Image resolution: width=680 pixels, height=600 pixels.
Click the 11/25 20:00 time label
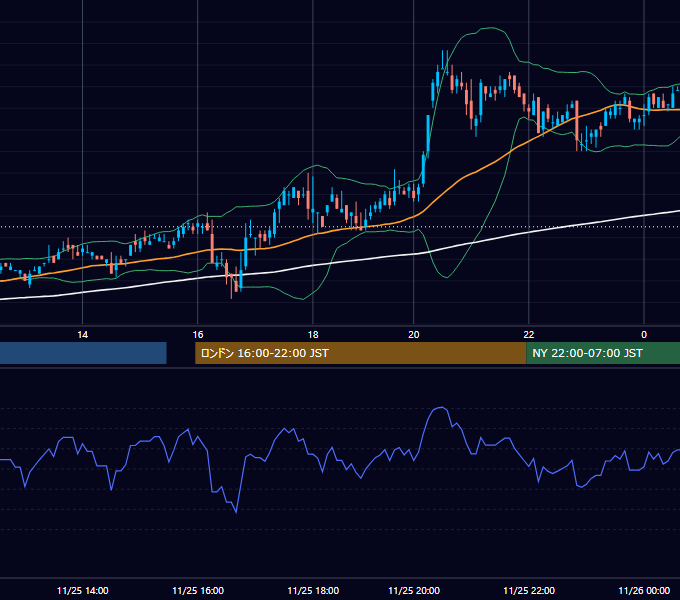pyautogui.click(x=414, y=590)
